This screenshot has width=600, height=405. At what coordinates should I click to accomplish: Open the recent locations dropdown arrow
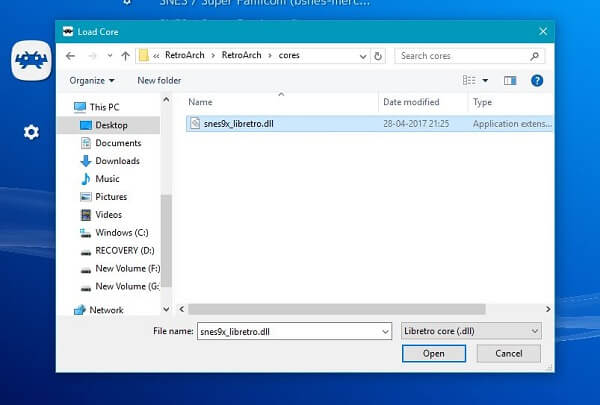[110, 56]
